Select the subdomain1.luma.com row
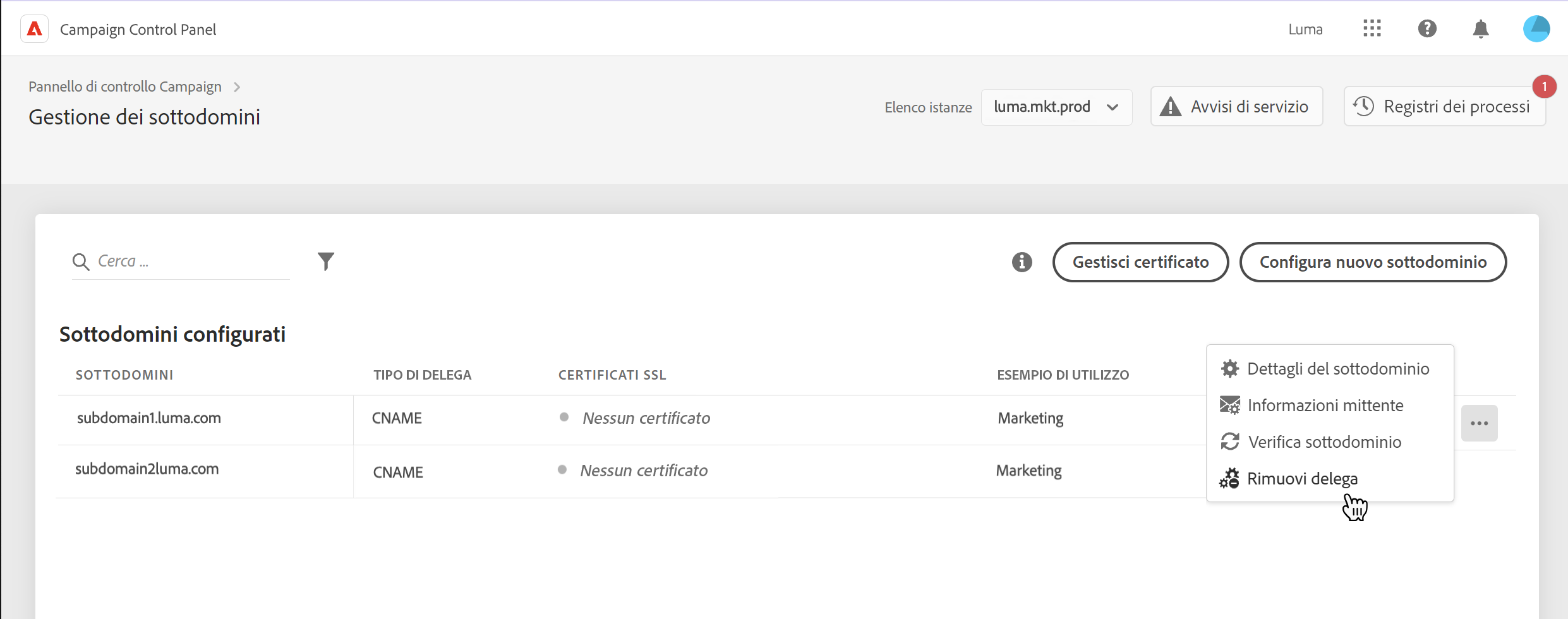The width and height of the screenshot is (1568, 619). click(x=149, y=418)
